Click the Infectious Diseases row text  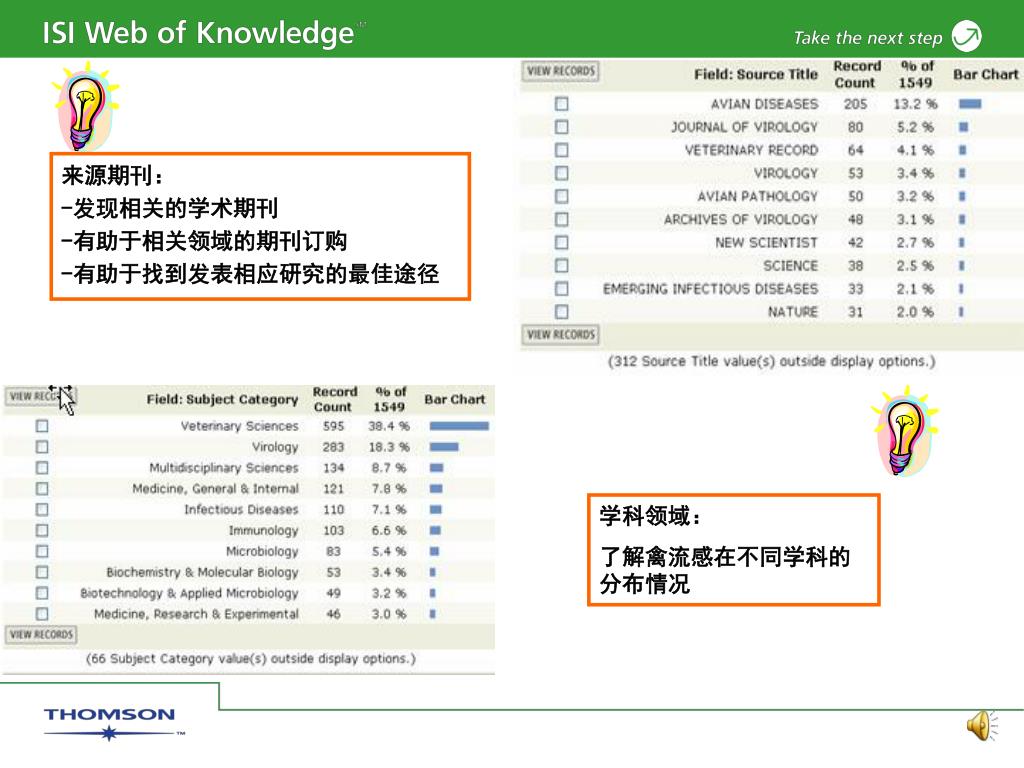(241, 509)
